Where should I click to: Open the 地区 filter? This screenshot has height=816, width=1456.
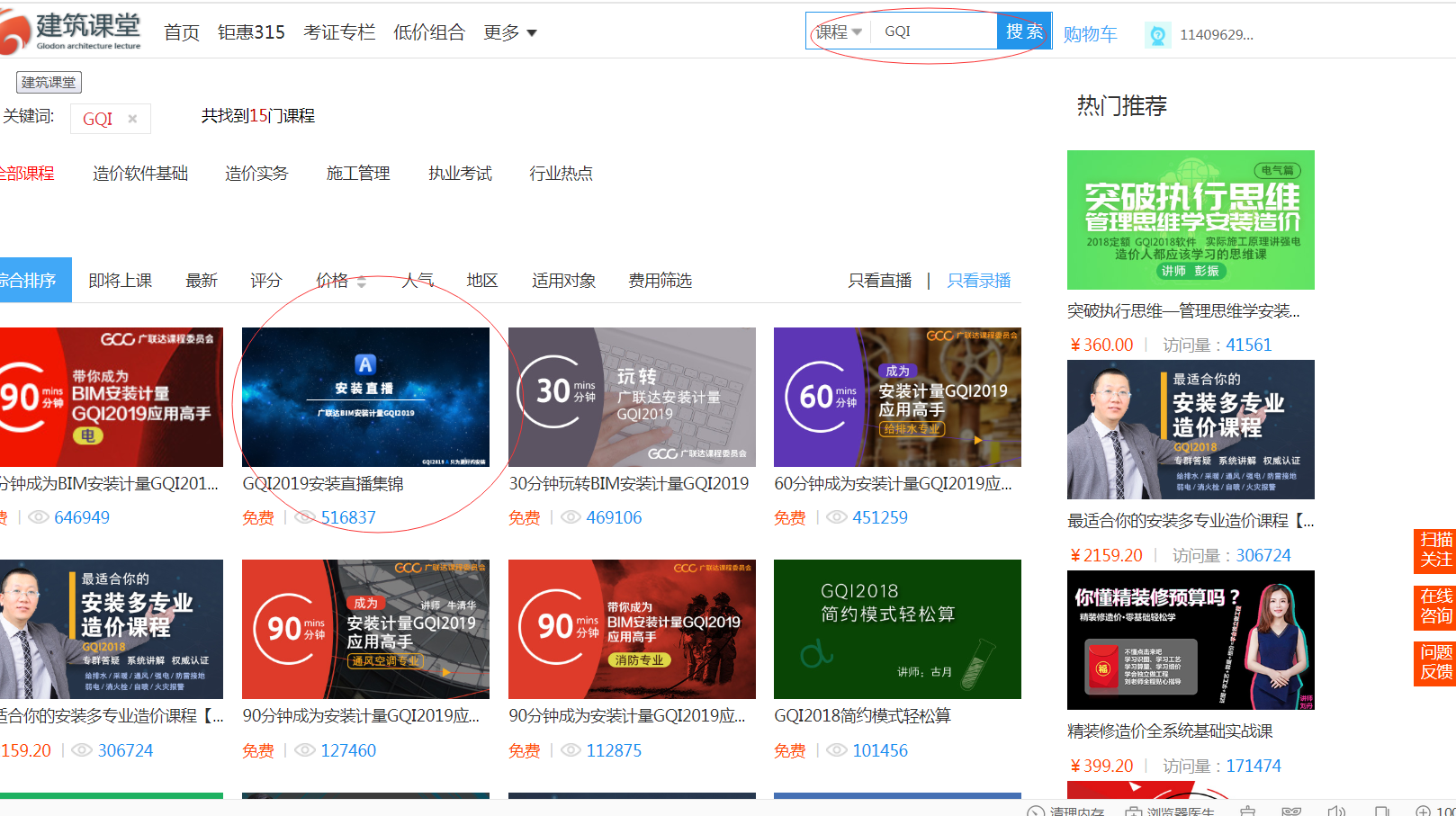coord(482,281)
